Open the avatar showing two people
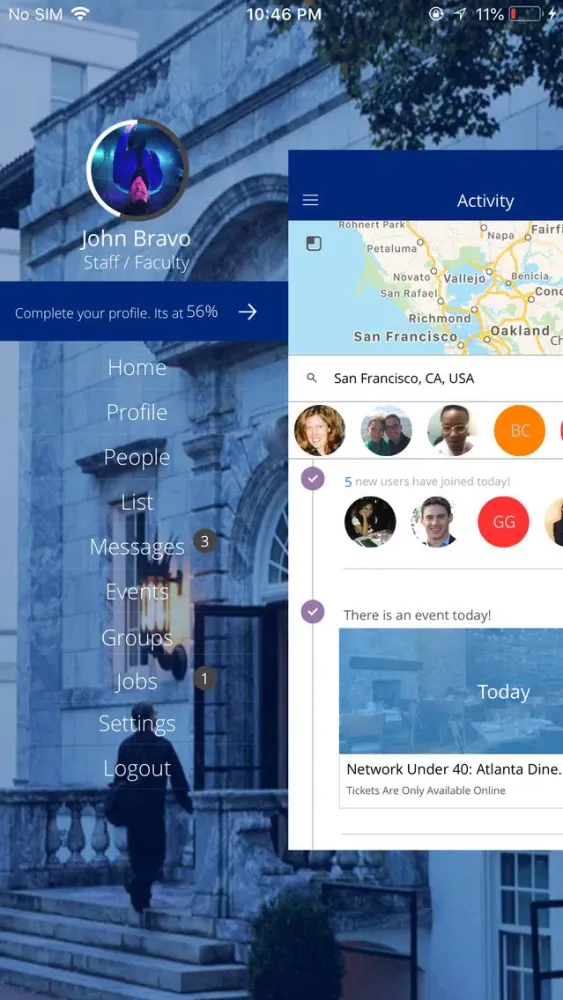 pyautogui.click(x=386, y=430)
